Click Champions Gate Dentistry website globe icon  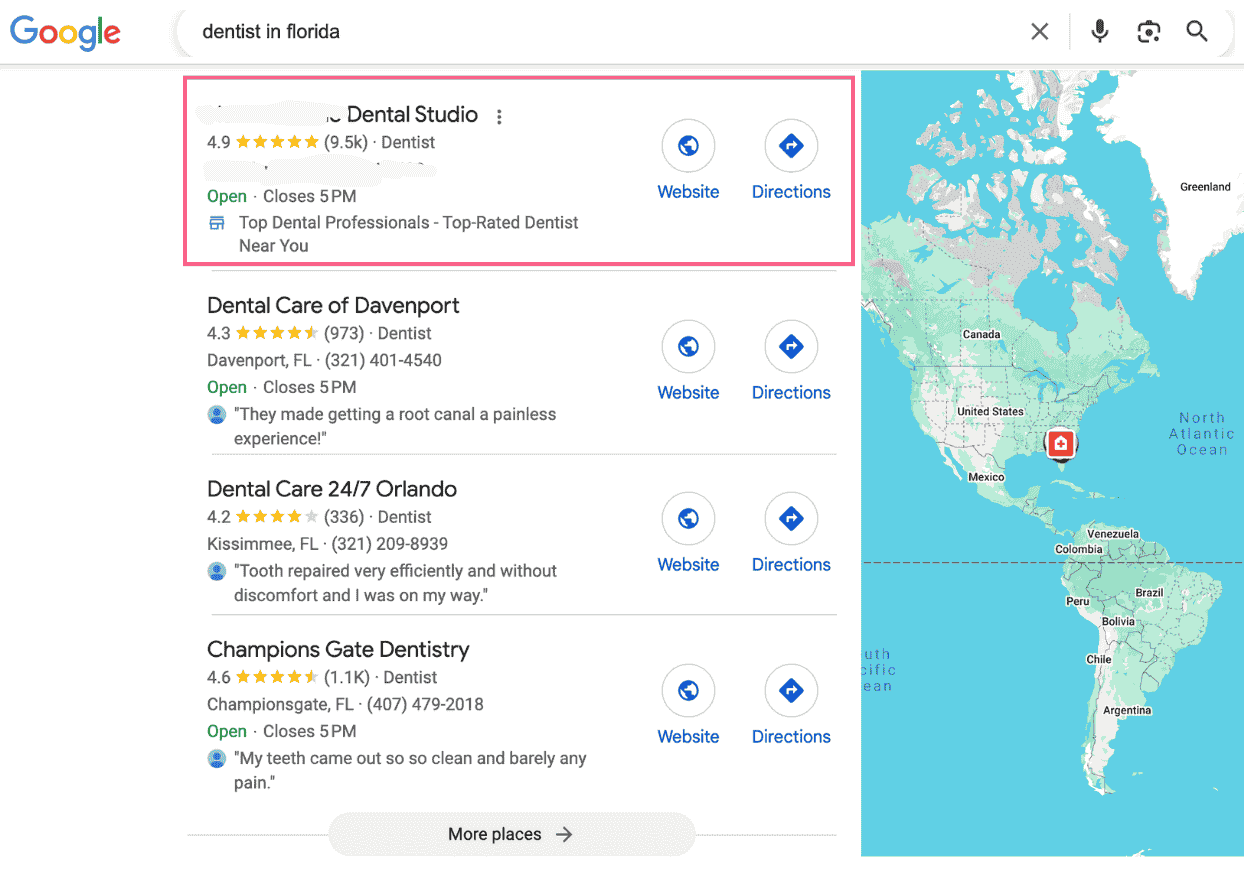688,691
